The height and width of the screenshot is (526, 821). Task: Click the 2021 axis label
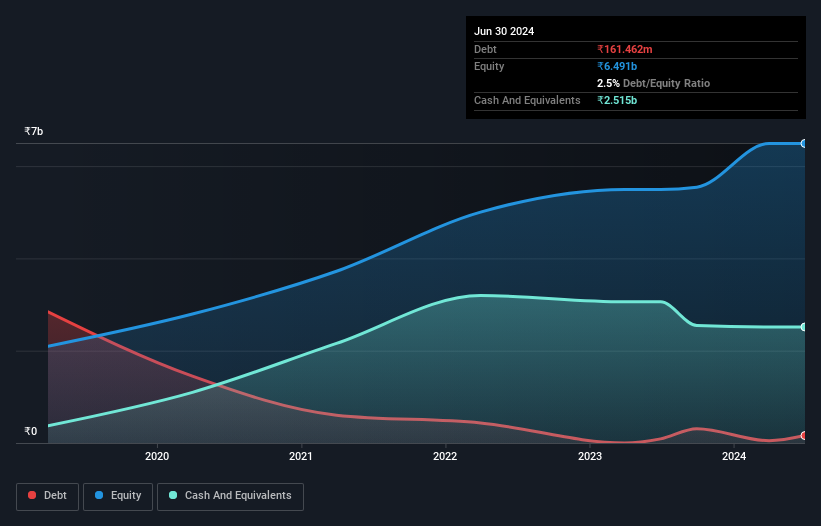pos(301,456)
